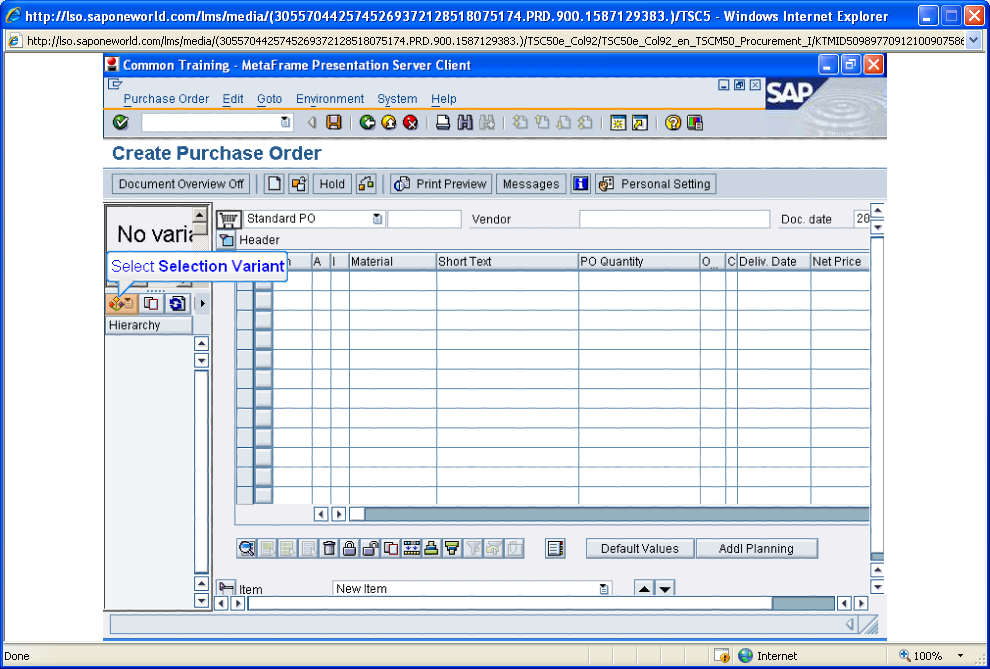Click the Generate shortcut icon
Viewport: 990px width, 669px height.
tap(640, 122)
